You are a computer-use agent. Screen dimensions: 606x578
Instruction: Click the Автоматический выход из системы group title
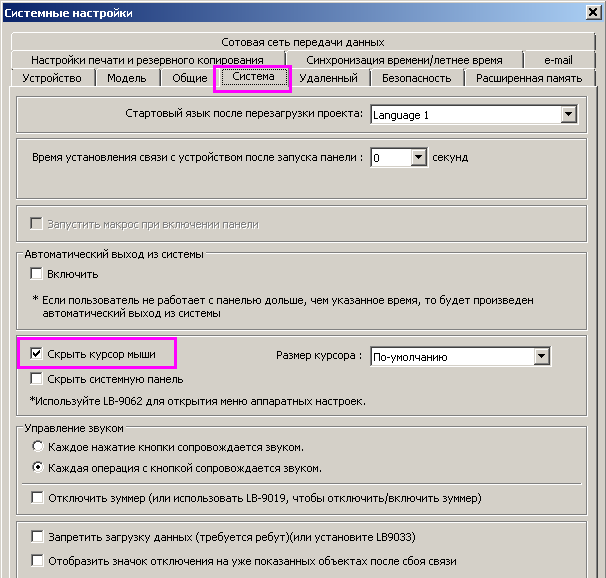point(114,254)
